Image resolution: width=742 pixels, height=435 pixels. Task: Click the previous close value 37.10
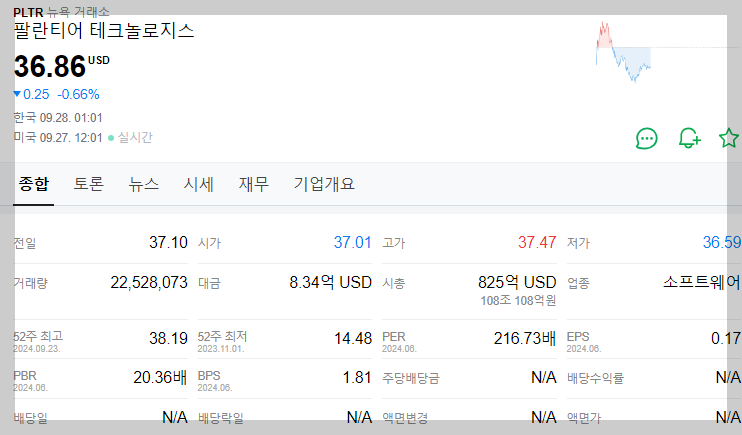(x=168, y=242)
